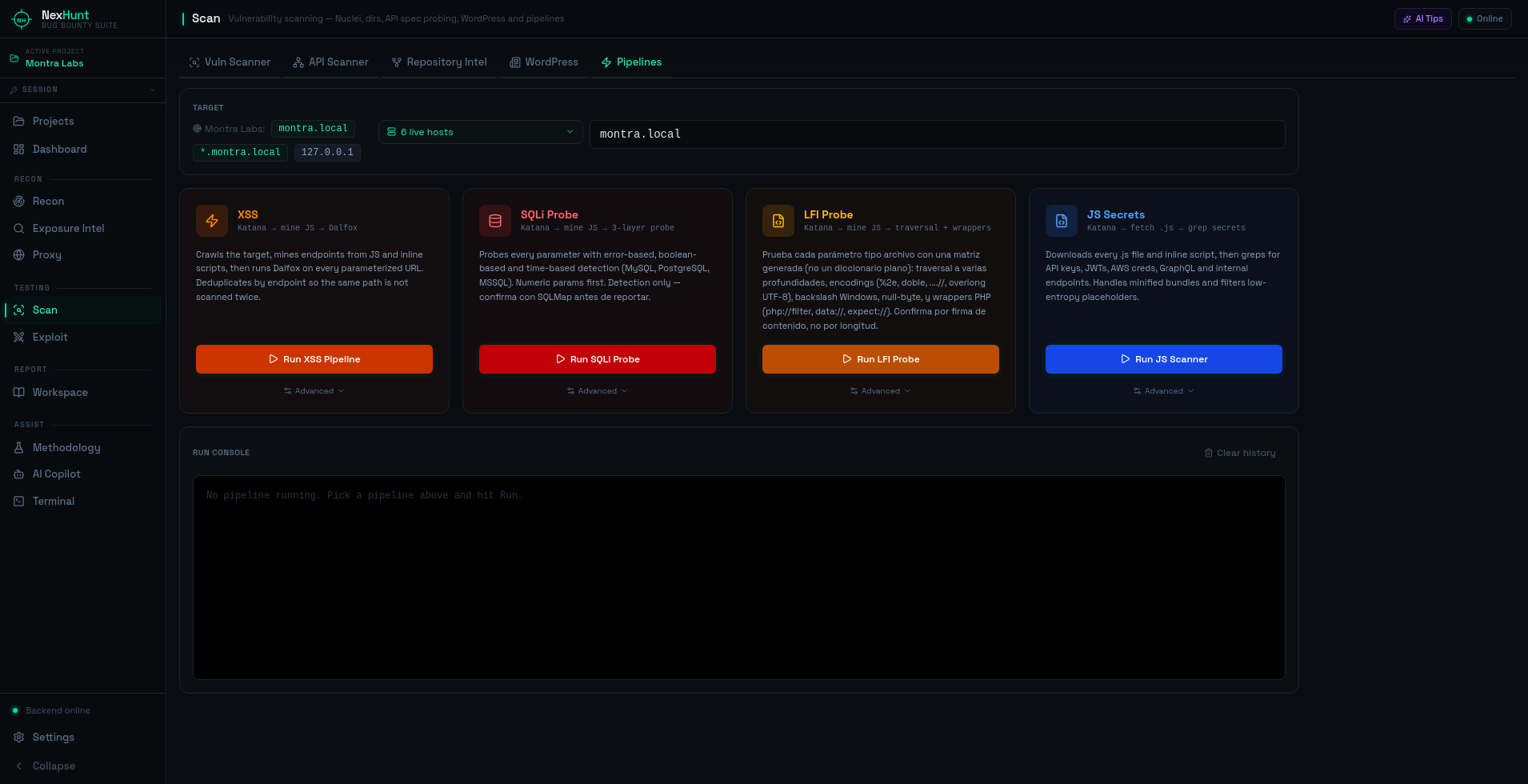Click the Pipelines lightning tab icon

coord(606,62)
